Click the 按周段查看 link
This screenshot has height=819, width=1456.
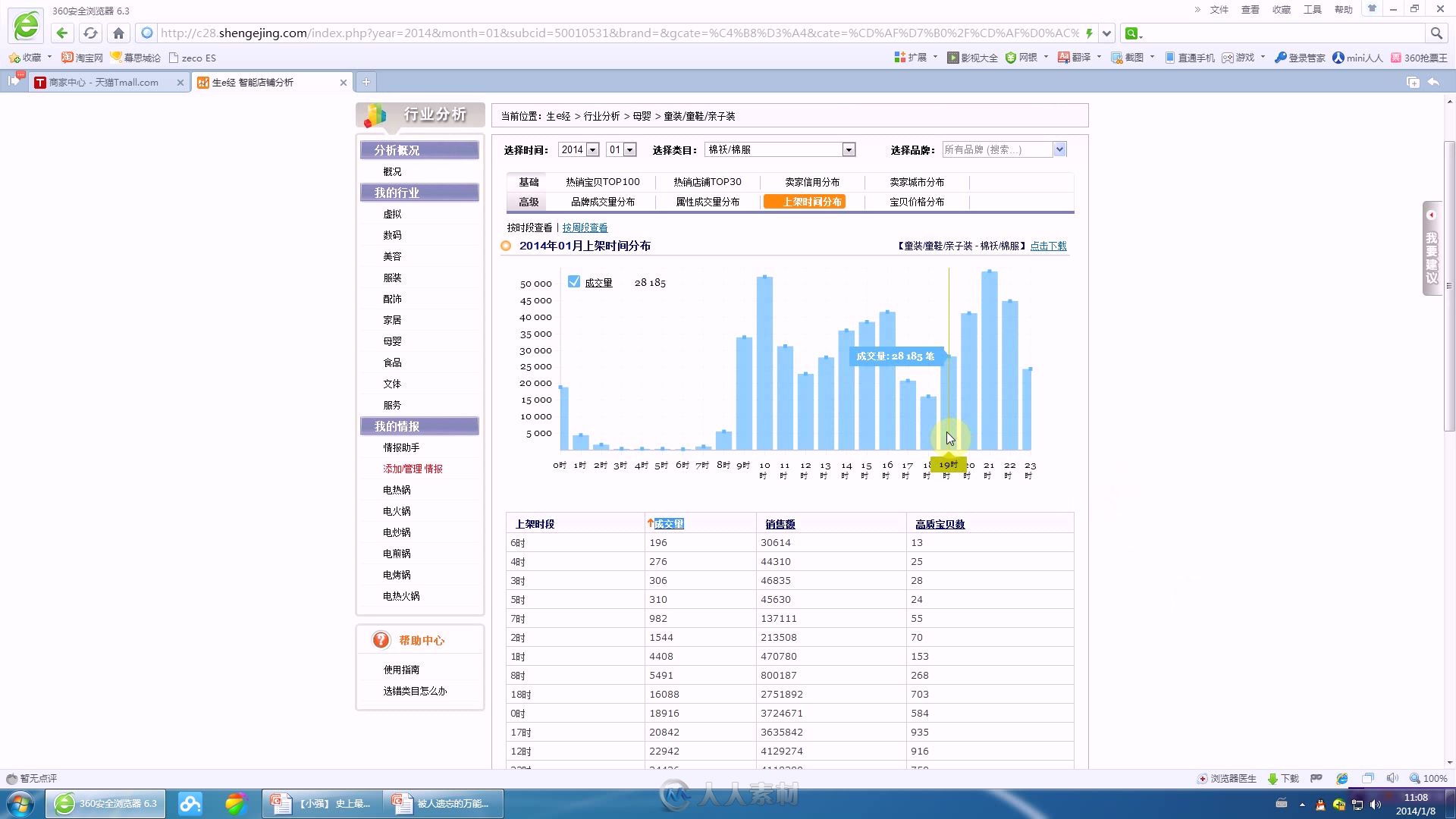[x=585, y=227]
